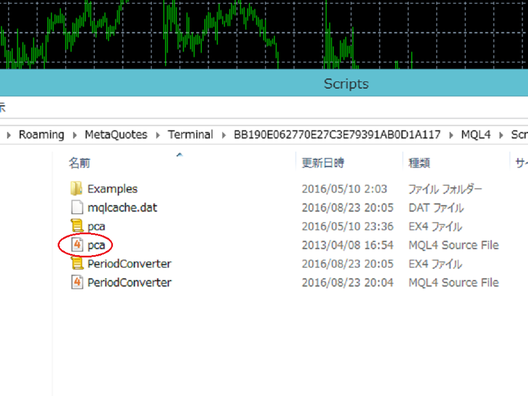Jump to MQL4 folder in breadcrumb
This screenshot has width=528, height=396.
[475, 135]
